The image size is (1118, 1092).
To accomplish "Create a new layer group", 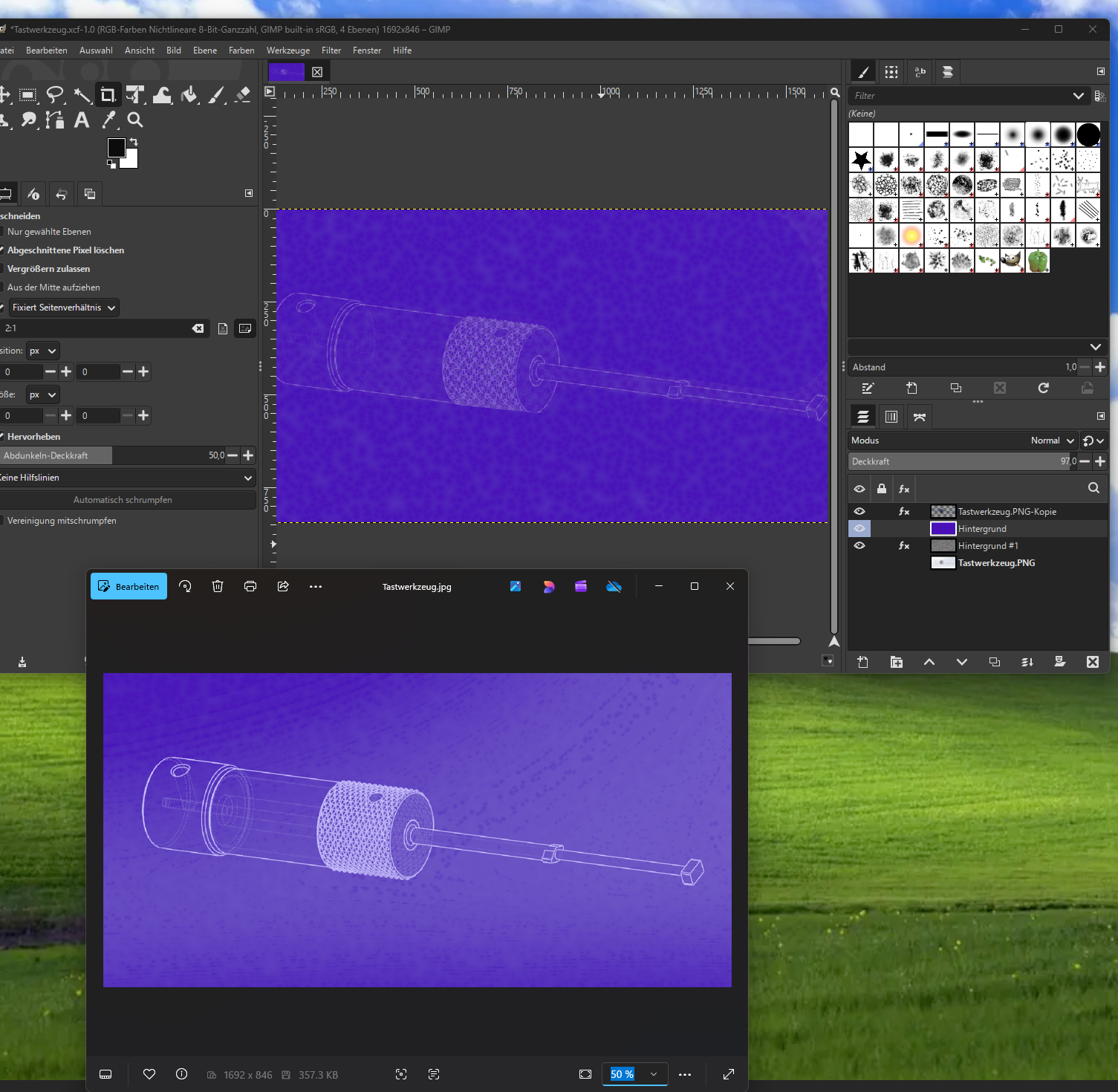I will pos(897,662).
